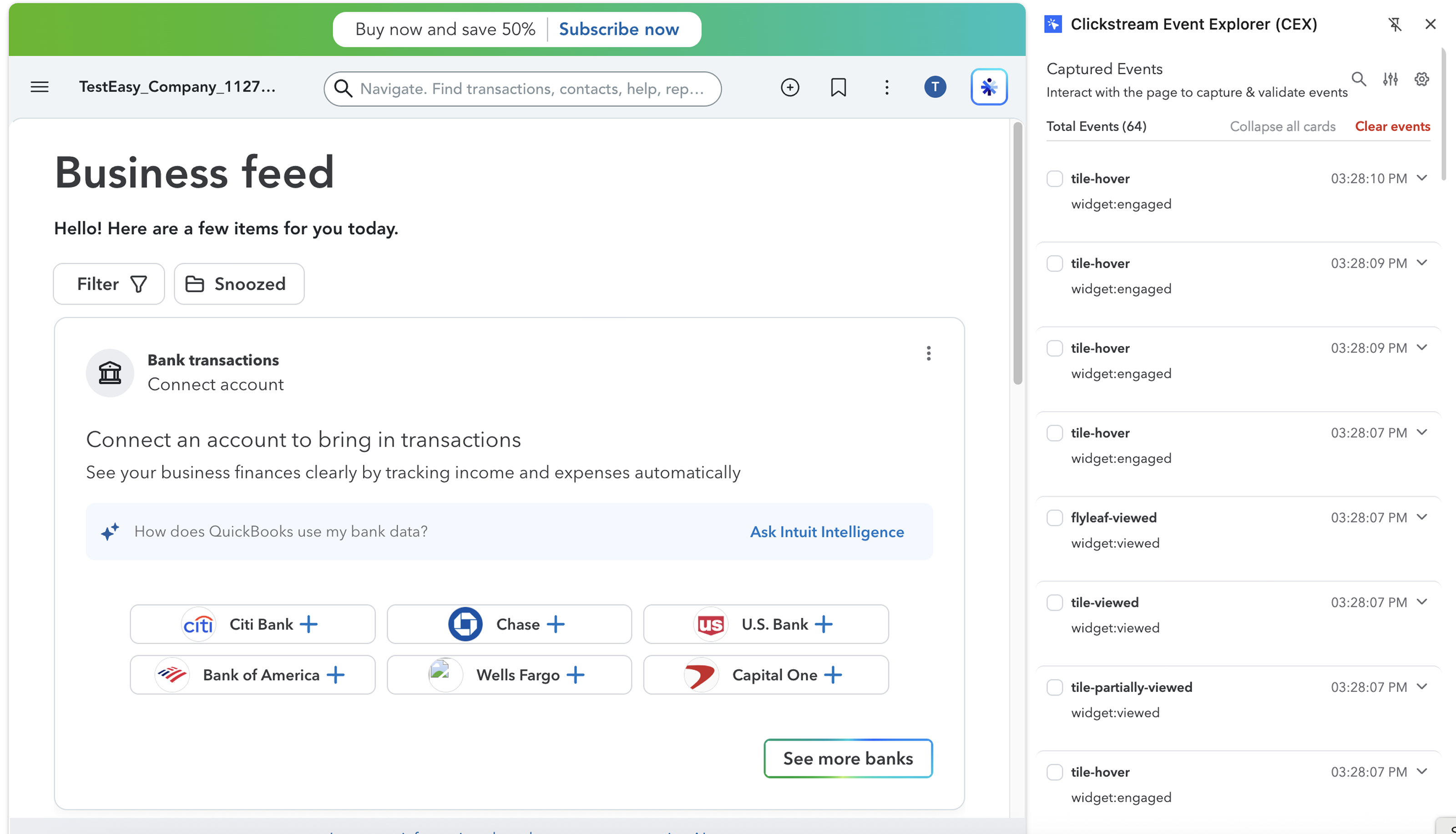Check the fourth tile-hover event, above flyleaf-viewed
Screen dimensions: 1456x834
click(1055, 433)
